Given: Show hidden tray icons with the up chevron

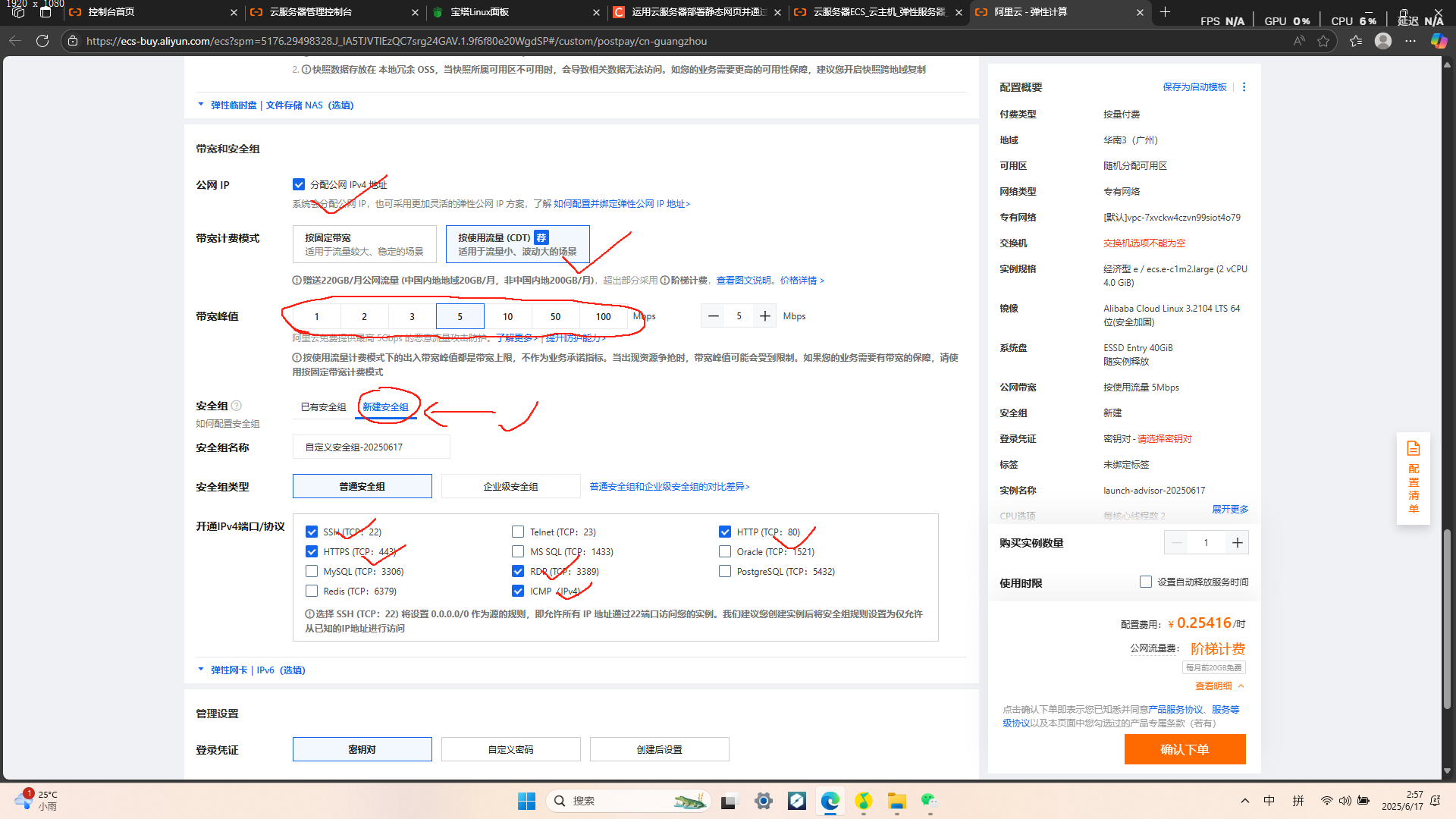Looking at the screenshot, I should (x=1244, y=801).
